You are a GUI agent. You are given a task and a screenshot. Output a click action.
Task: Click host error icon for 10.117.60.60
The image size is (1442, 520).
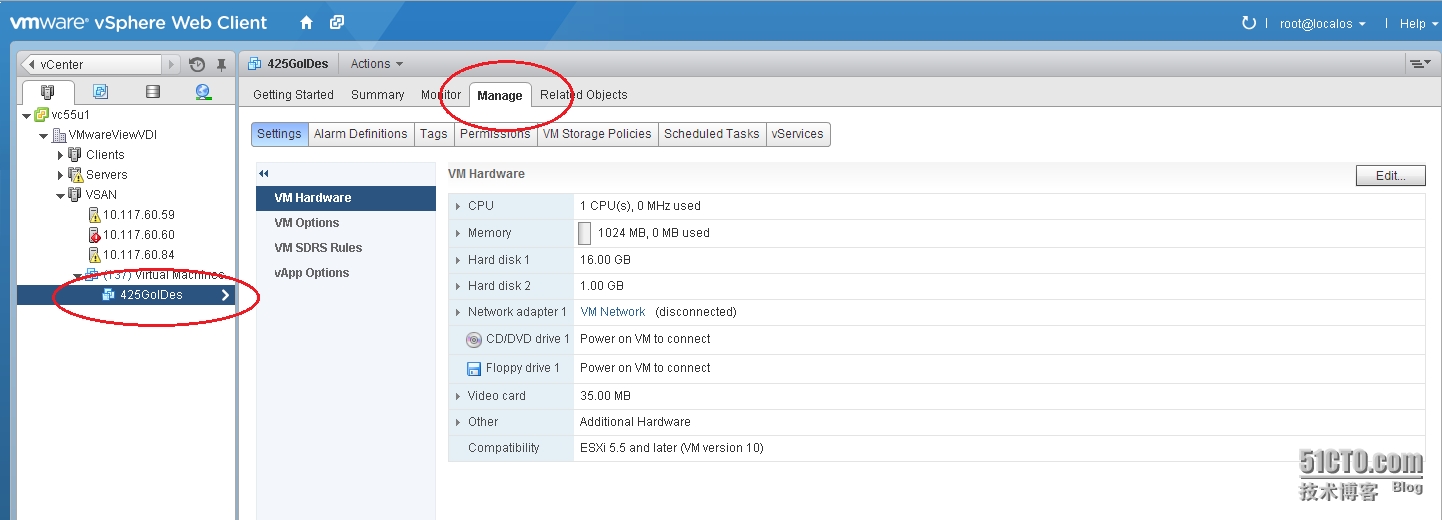click(x=94, y=235)
